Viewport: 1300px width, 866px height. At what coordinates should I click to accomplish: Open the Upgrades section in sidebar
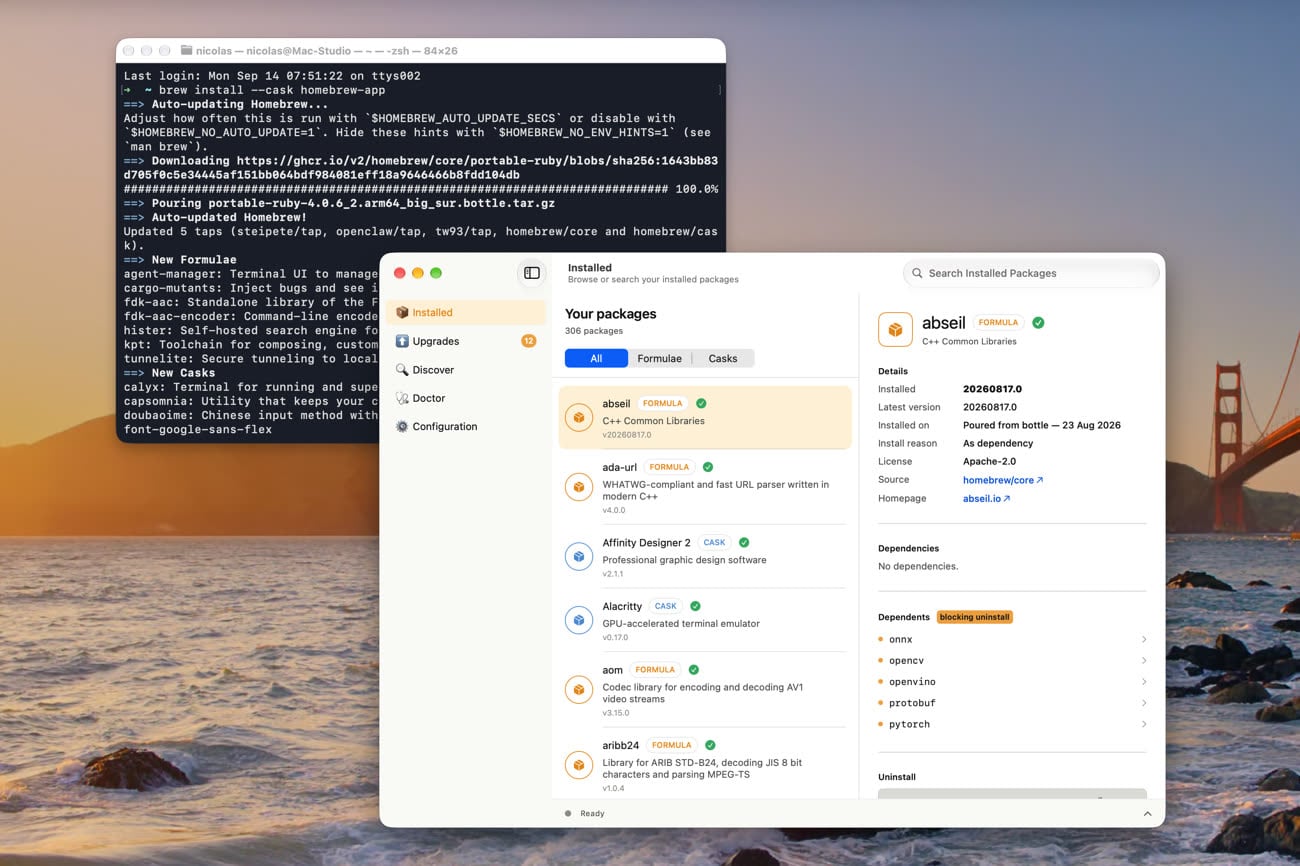(x=468, y=341)
